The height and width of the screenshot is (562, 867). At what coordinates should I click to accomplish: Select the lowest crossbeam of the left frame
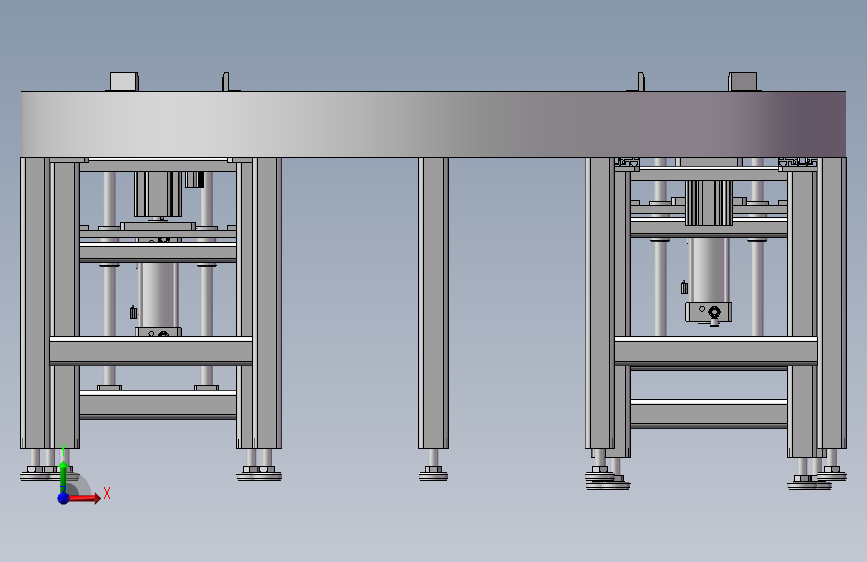point(158,404)
